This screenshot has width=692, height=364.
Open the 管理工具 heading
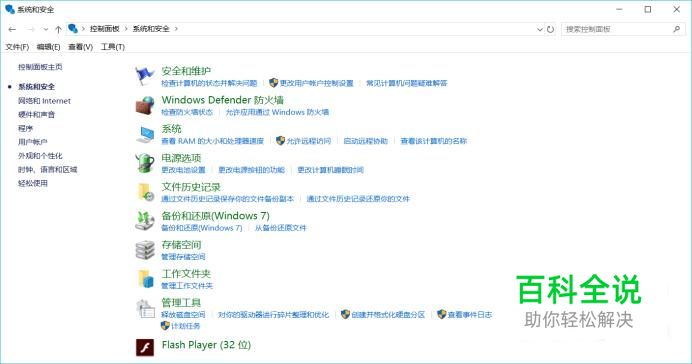(181, 303)
